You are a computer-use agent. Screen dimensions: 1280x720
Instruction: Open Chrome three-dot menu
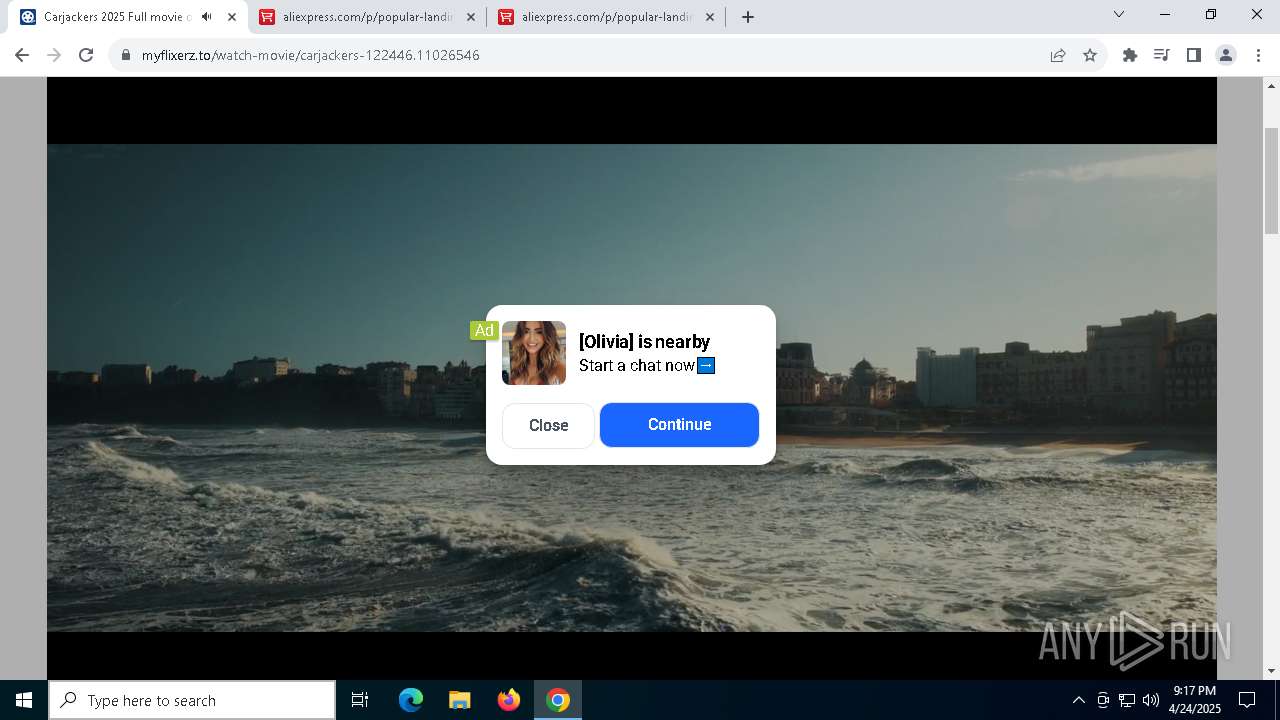coord(1258,55)
